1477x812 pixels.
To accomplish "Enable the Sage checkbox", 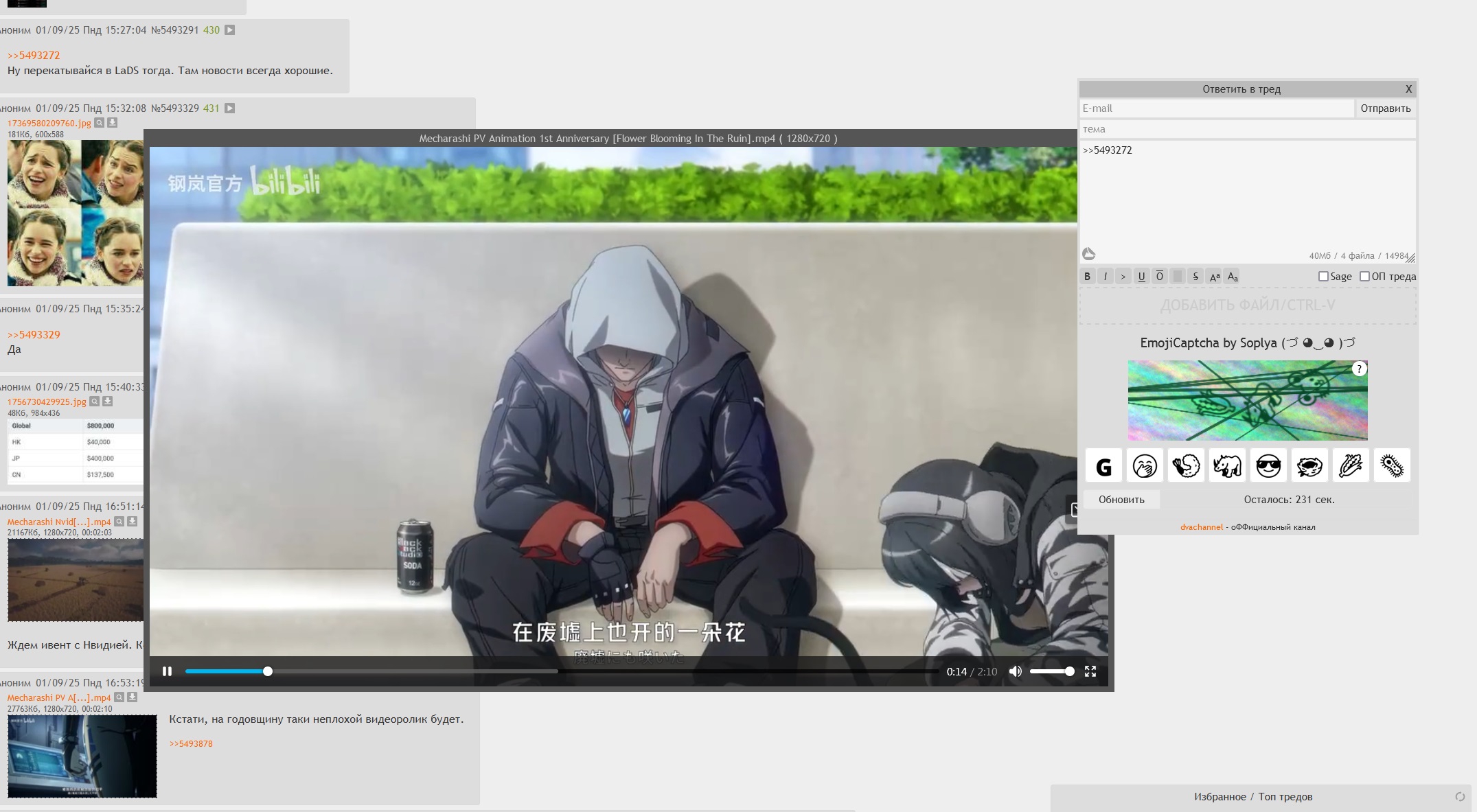I will point(1323,277).
